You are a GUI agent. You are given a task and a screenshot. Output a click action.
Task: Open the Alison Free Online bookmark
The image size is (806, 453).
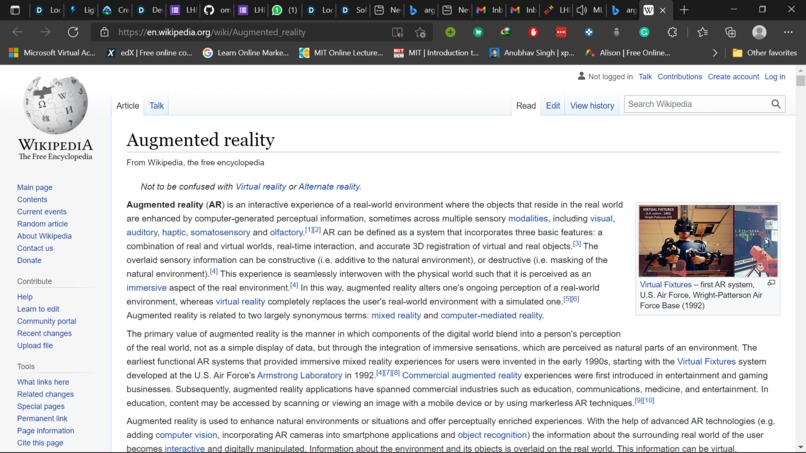click(x=628, y=52)
